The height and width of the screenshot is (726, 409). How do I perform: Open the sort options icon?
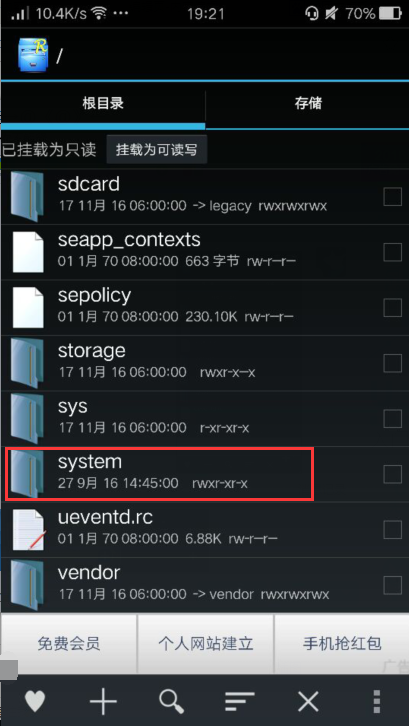tap(240, 702)
